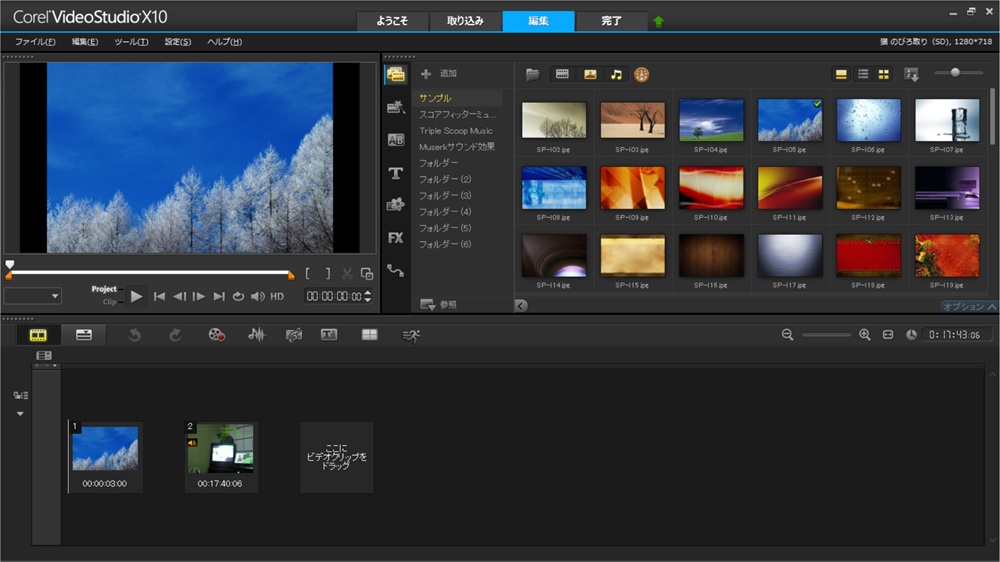Click the scissors split clip icon
1000x562 pixels.
click(347, 273)
